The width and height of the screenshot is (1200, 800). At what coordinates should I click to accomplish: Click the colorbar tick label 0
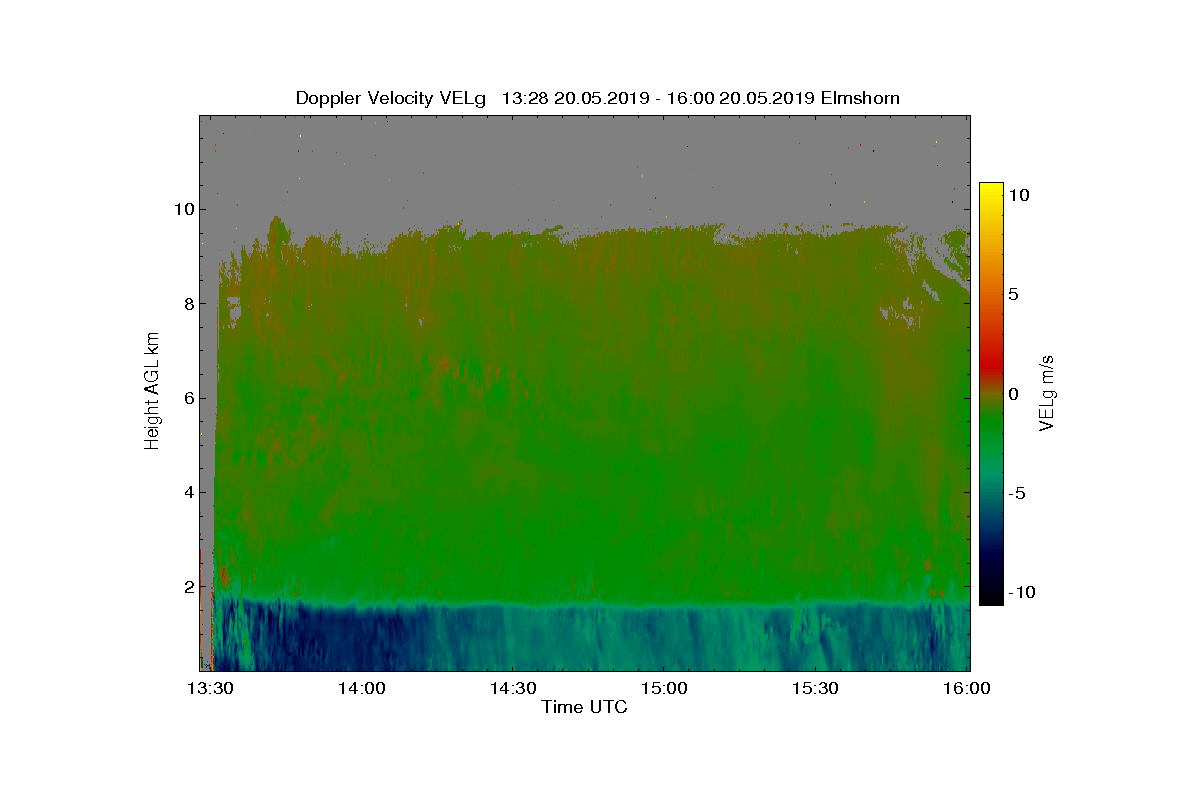click(1014, 394)
